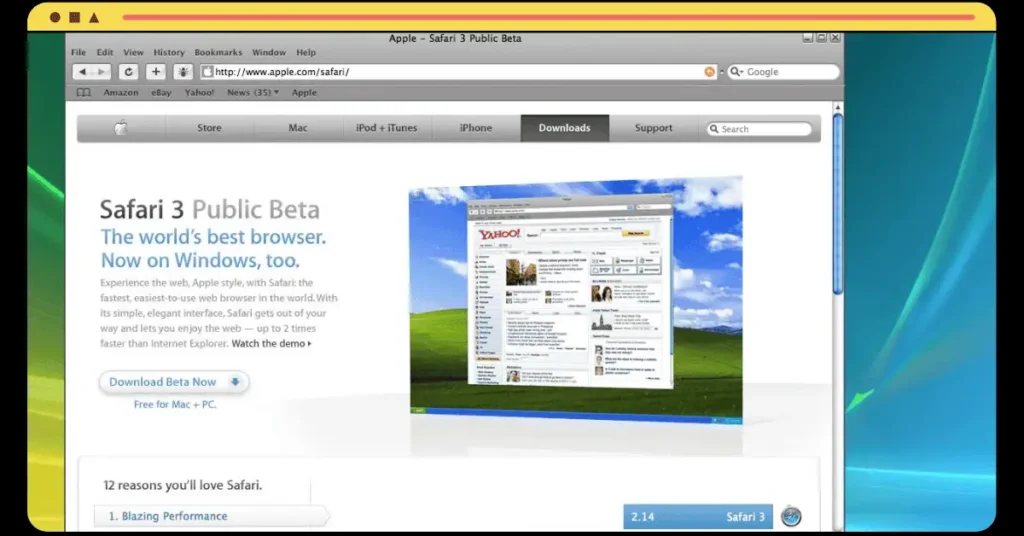Click the page favicon beside the URL
Image resolution: width=1024 pixels, height=536 pixels.
pos(208,72)
